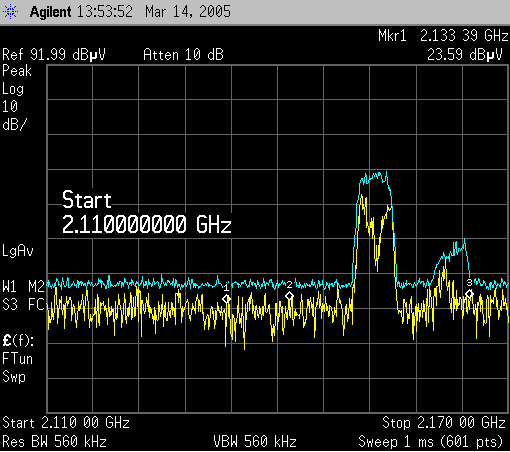Click the Start 2.110000000 GHz entry box
The width and height of the screenshot is (510, 452).
(x=147, y=212)
